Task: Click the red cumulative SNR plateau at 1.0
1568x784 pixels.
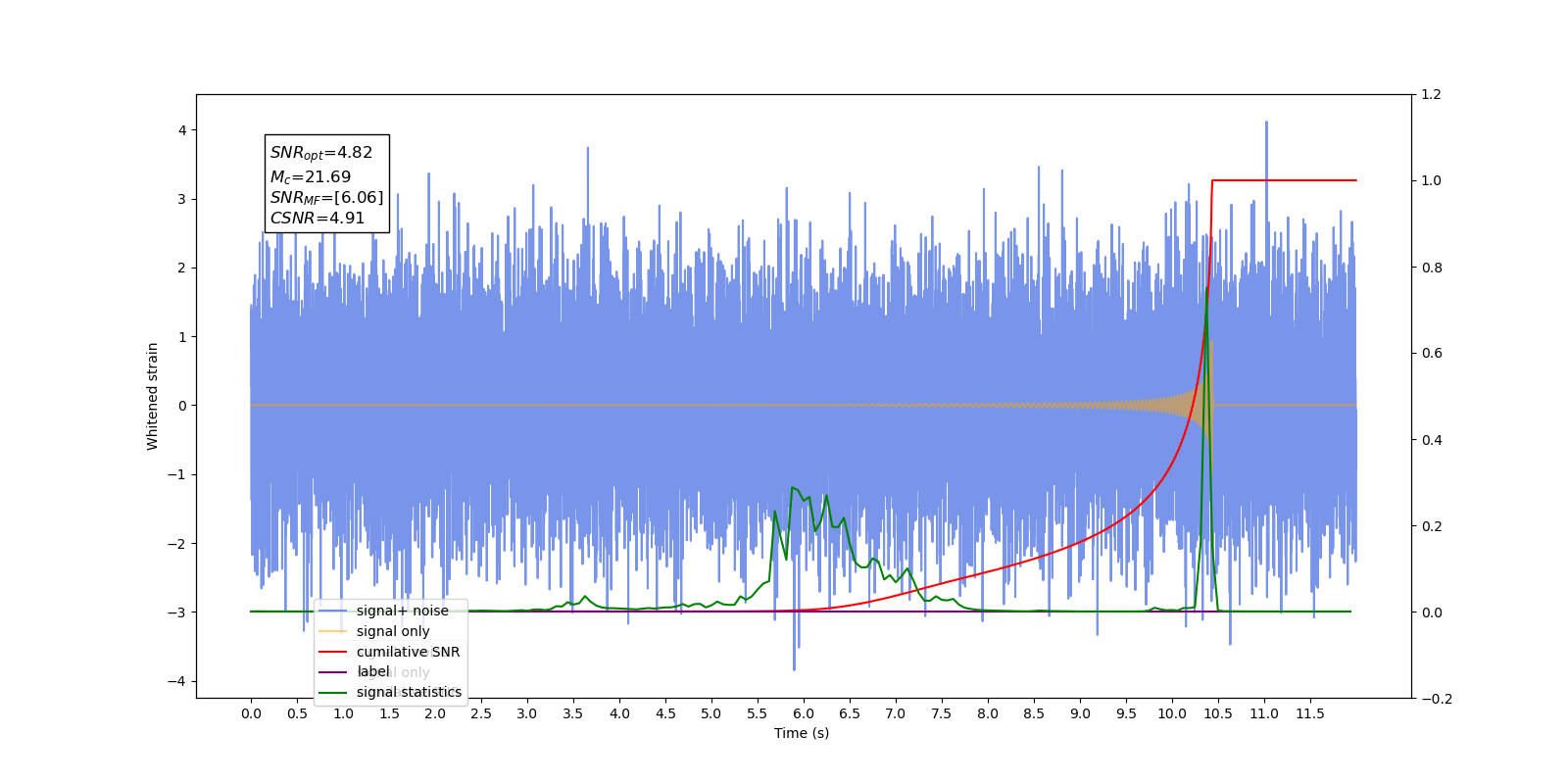Action: tap(1284, 180)
